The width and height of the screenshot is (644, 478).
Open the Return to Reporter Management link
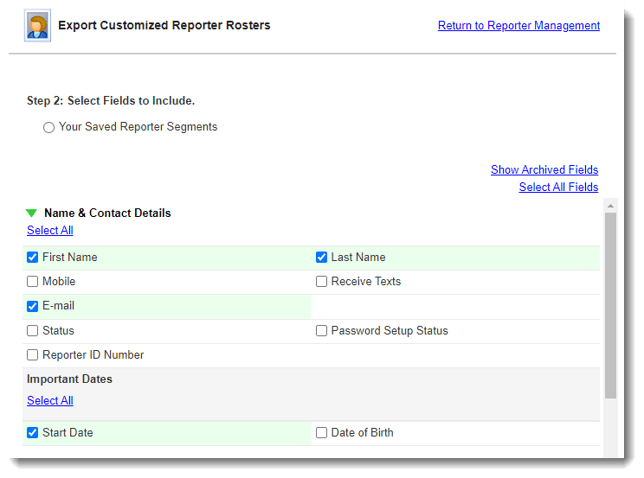518,25
